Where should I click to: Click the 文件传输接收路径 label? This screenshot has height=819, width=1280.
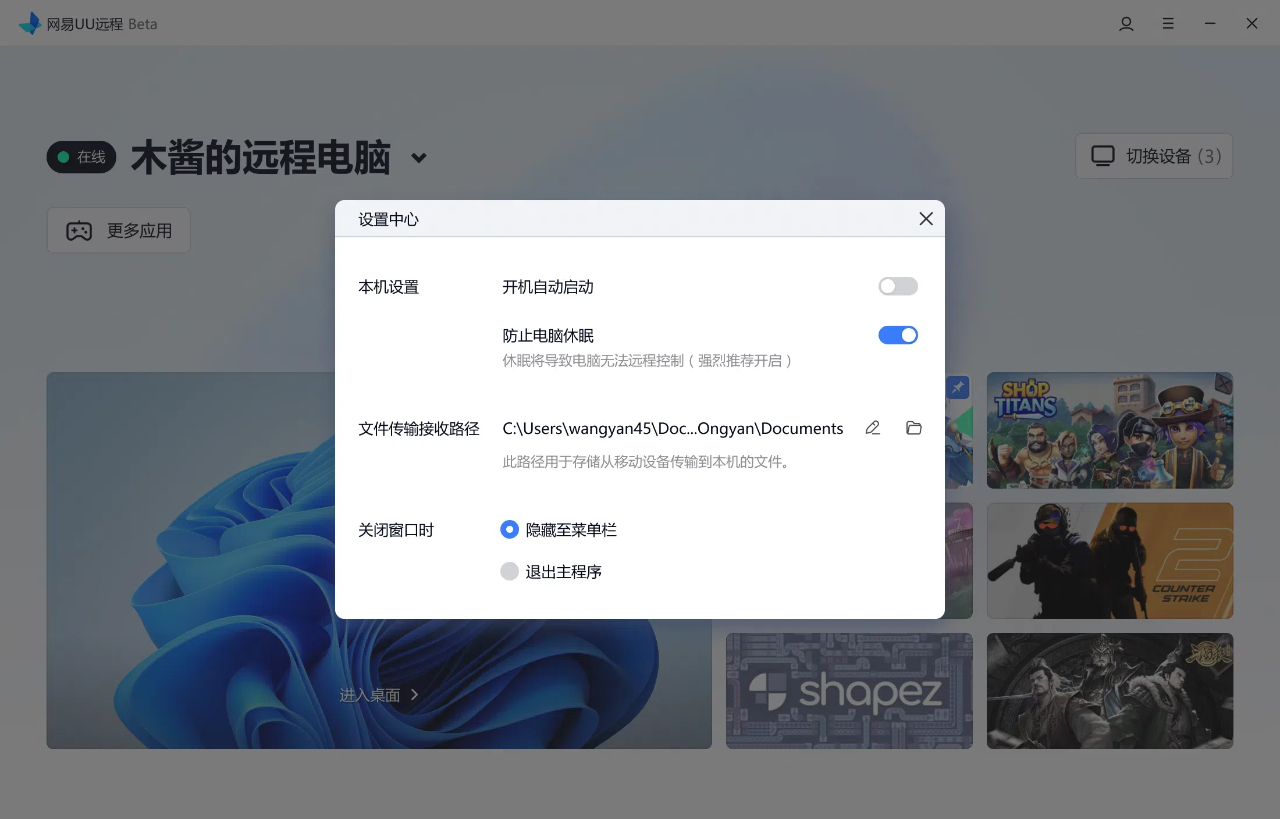419,429
